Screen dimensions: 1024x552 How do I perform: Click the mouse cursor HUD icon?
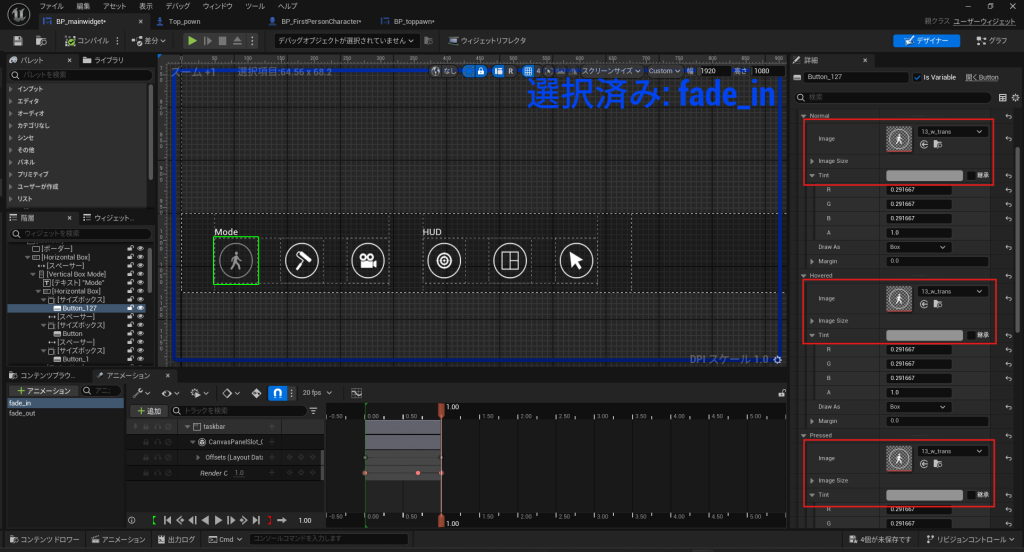576,261
